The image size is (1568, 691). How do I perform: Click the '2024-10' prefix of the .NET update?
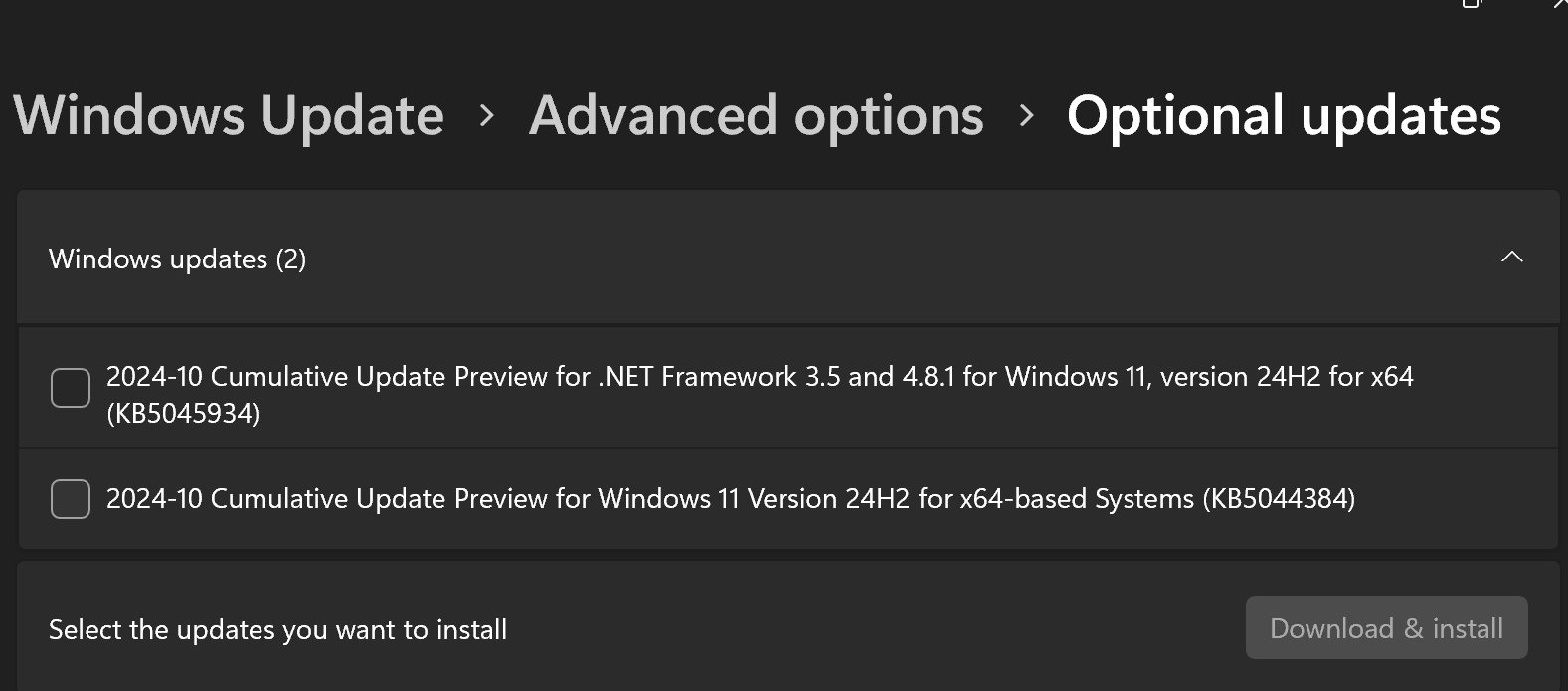point(154,377)
